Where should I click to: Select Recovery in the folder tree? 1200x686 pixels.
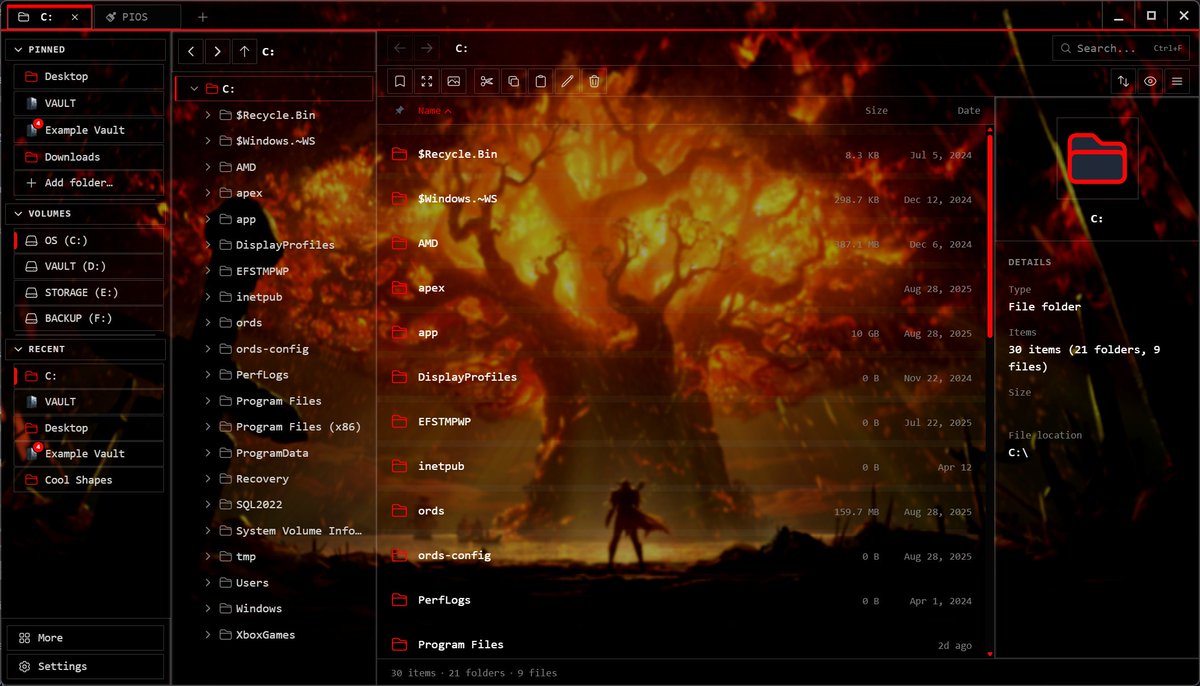(262, 479)
